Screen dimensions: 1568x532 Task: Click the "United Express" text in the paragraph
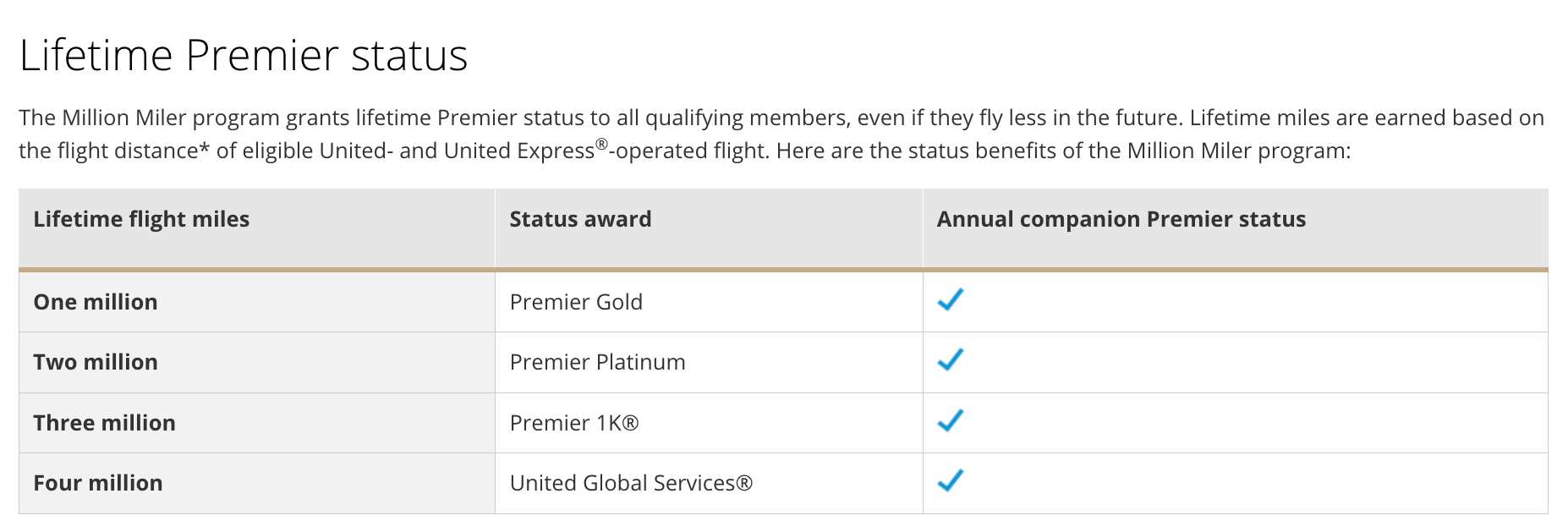518,151
